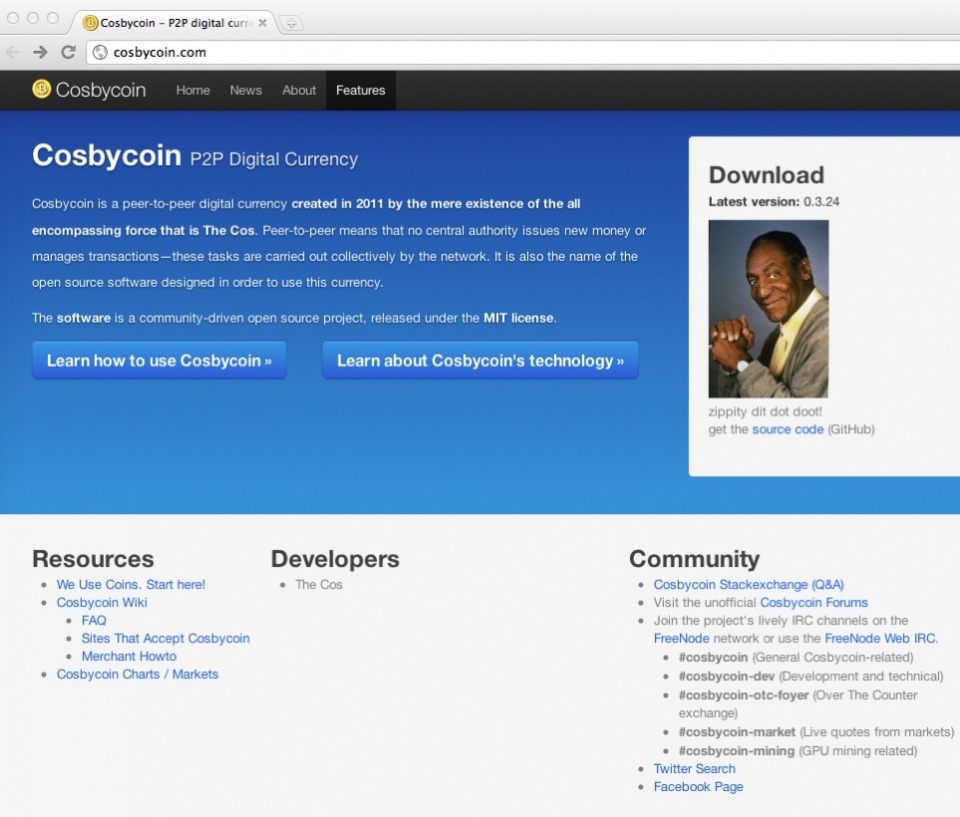The image size is (960, 817).
Task: Click Learn how to use Cosbycoin button
Action: coord(159,361)
